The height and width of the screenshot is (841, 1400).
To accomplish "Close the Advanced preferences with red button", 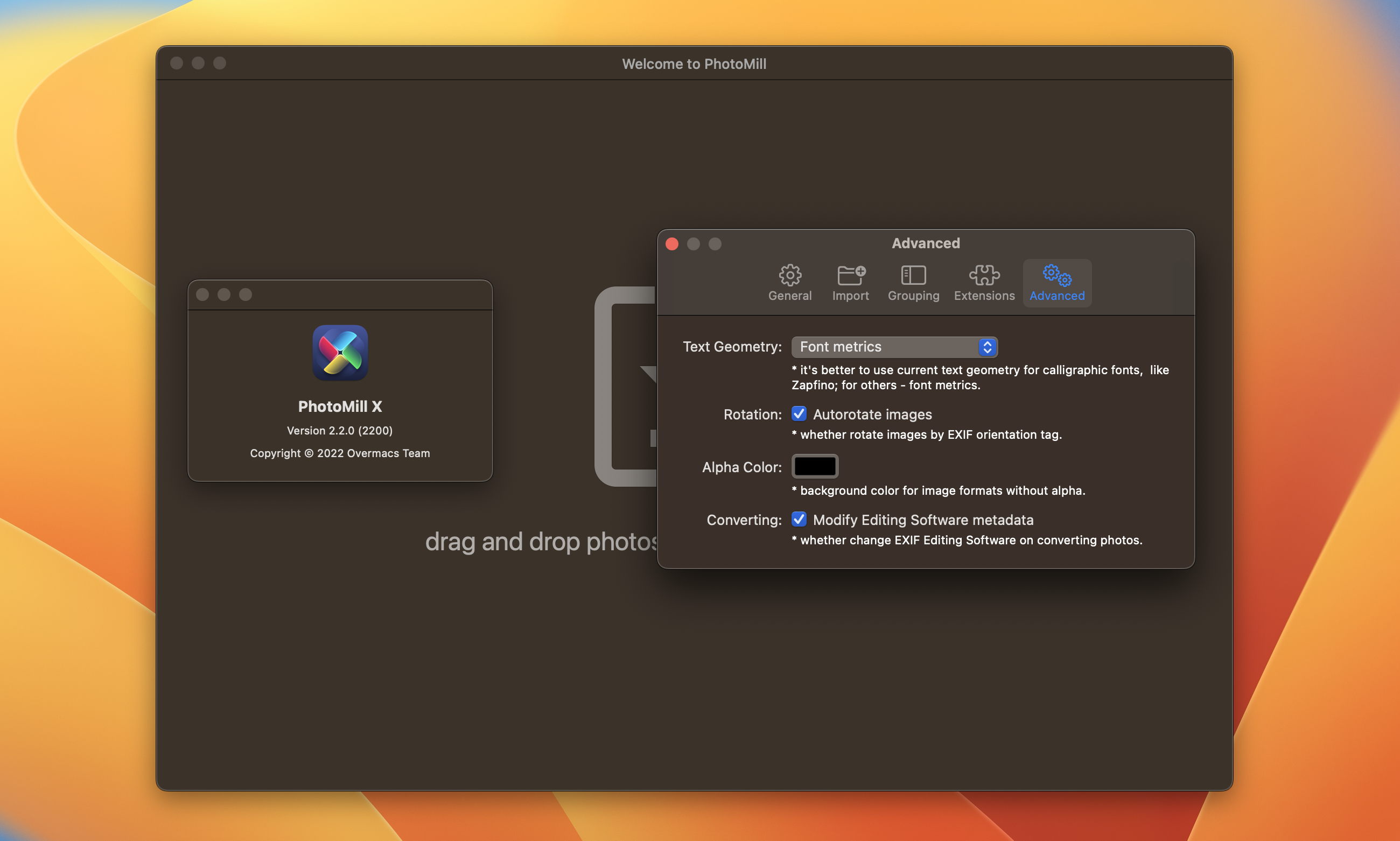I will pos(671,244).
